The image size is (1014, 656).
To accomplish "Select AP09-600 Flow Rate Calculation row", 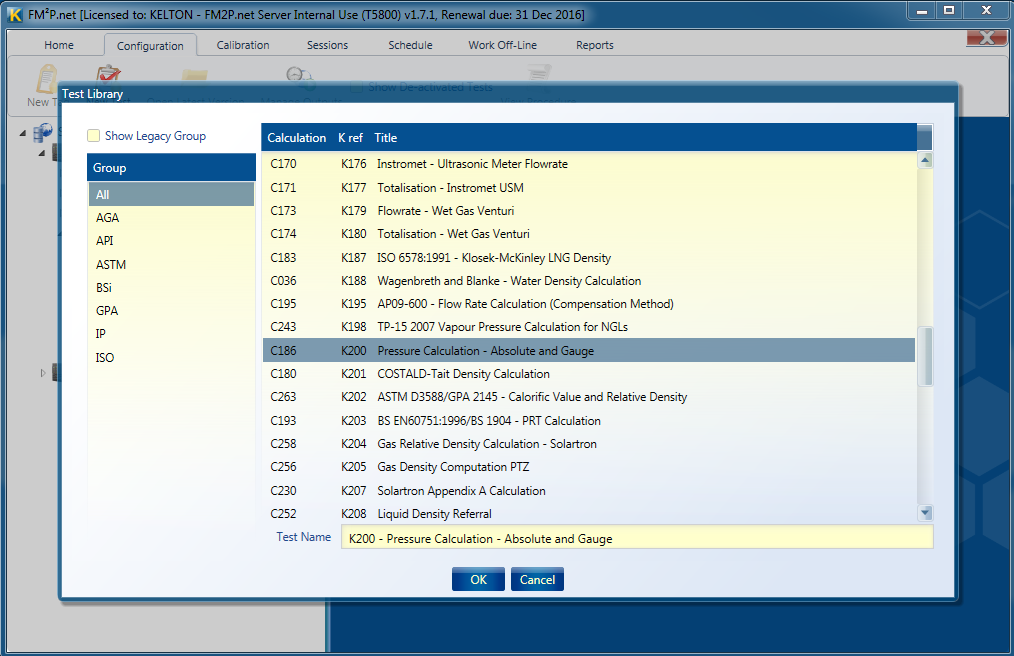I will pyautogui.click(x=589, y=303).
